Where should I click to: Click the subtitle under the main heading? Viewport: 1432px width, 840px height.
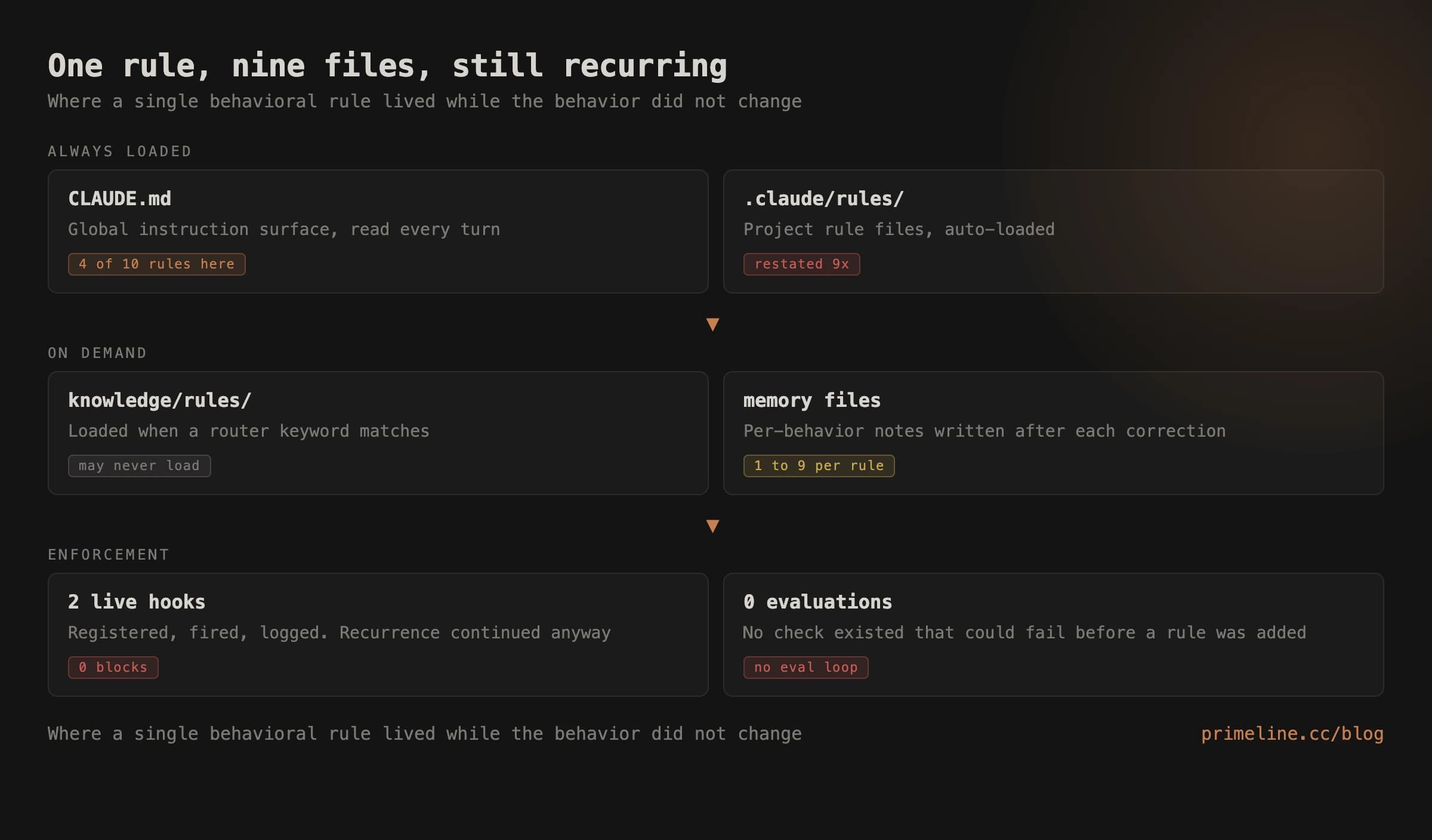pos(425,101)
